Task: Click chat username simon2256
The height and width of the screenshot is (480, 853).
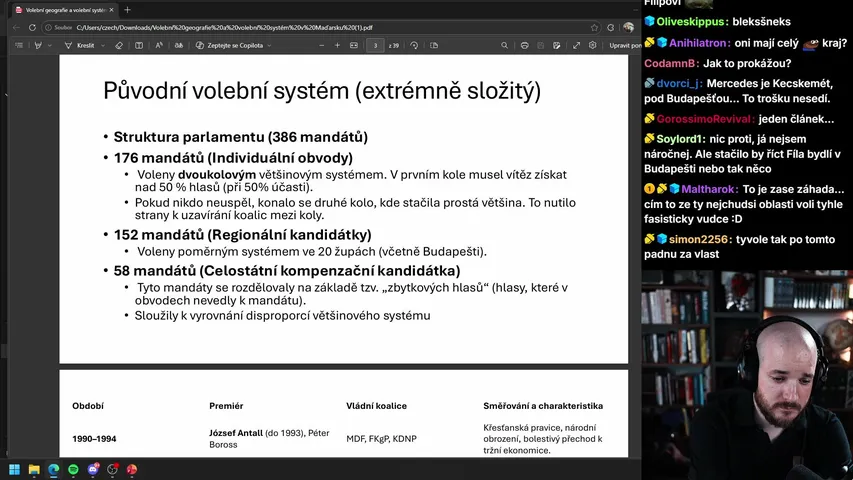Action: (x=698, y=239)
